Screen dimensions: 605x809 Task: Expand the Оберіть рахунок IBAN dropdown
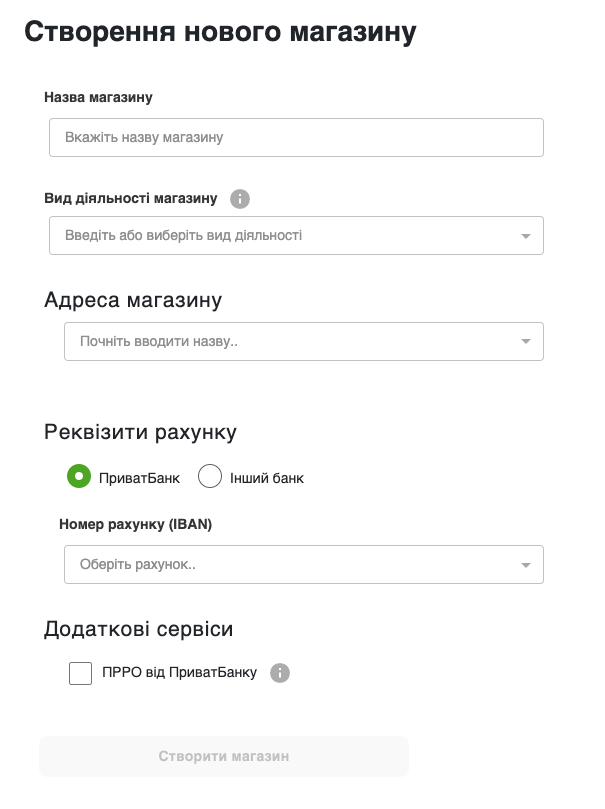coord(290,565)
